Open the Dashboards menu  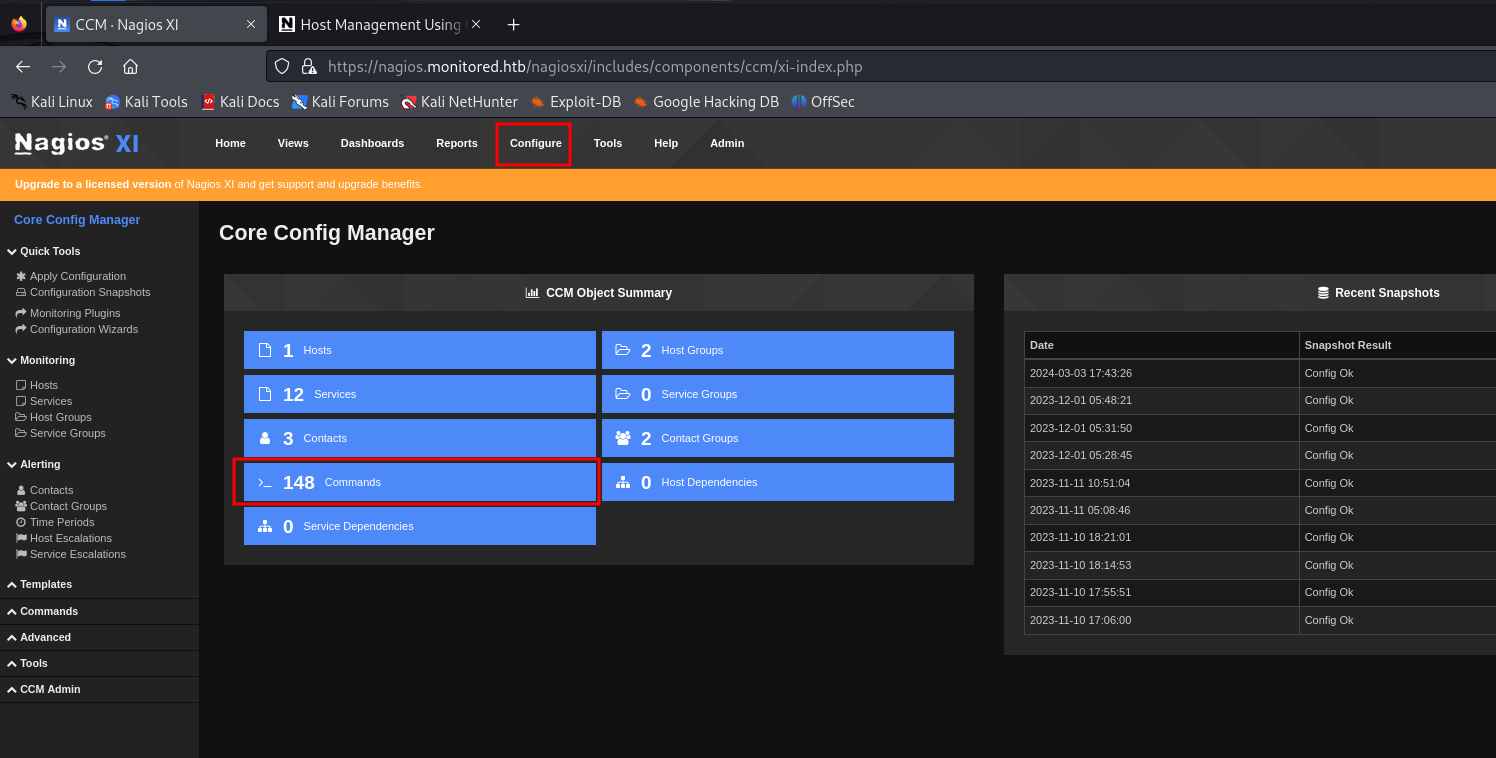pos(372,143)
